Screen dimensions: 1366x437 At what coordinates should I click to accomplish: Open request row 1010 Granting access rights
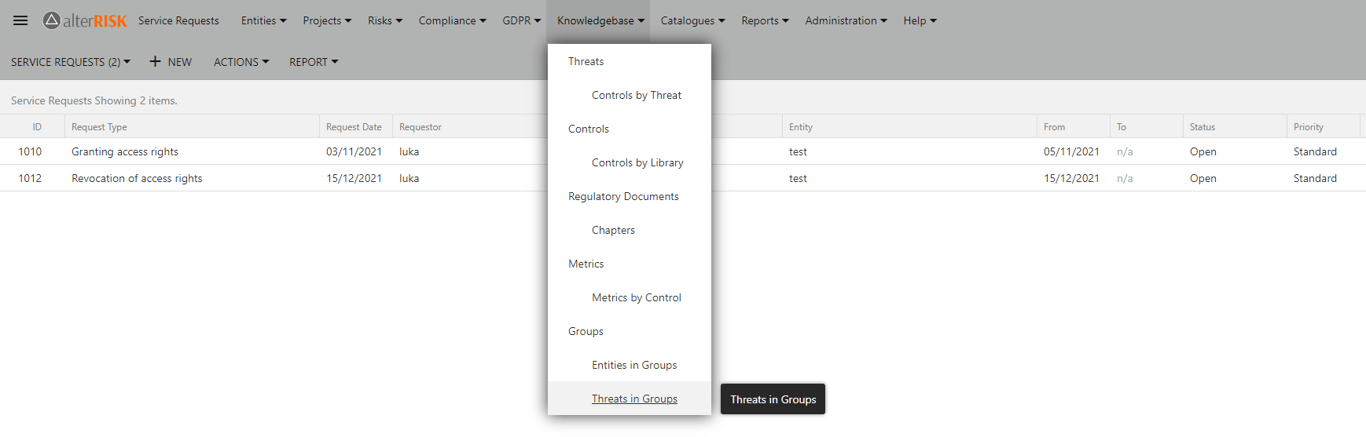(125, 152)
